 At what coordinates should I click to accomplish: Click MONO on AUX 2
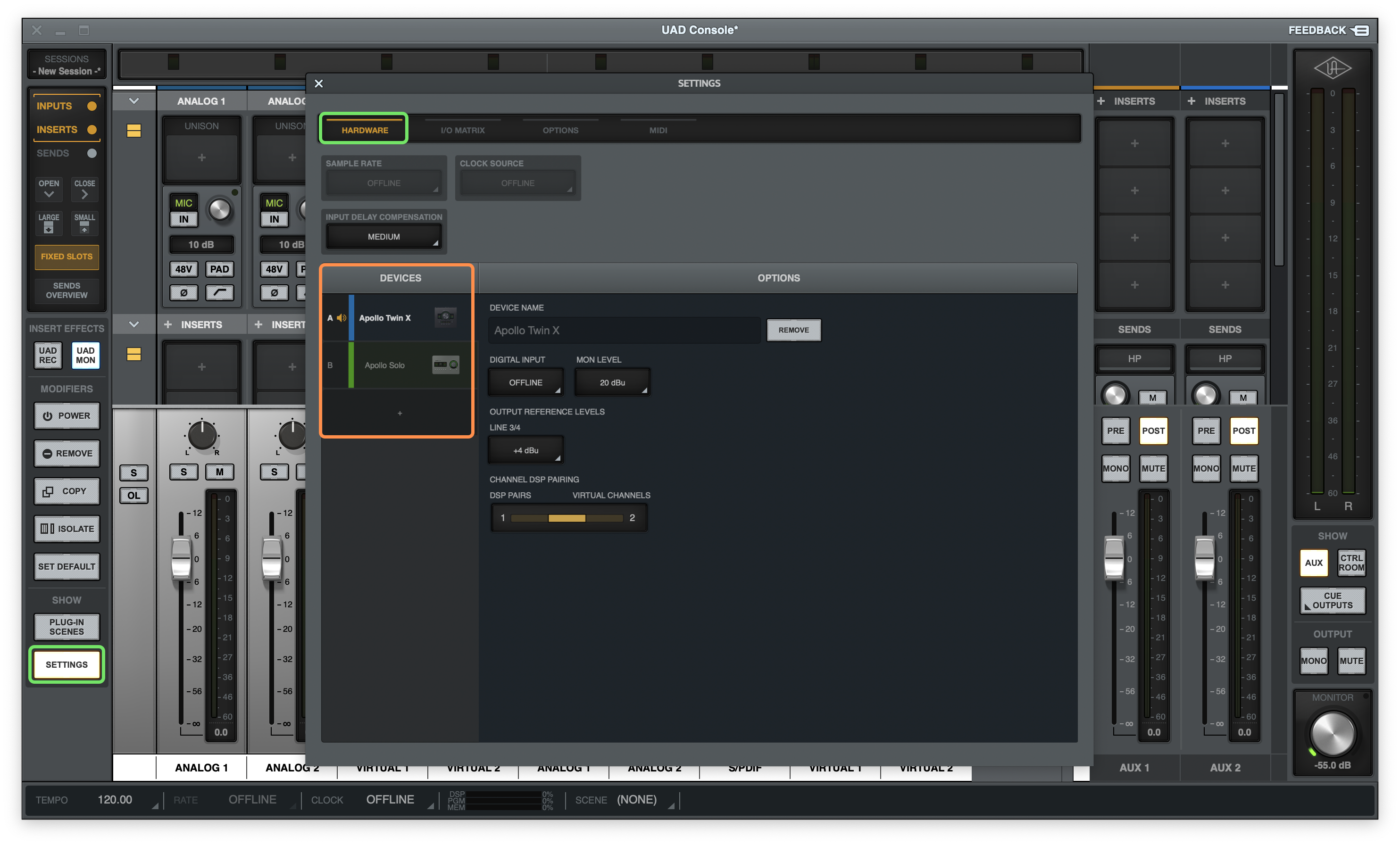(x=1206, y=469)
